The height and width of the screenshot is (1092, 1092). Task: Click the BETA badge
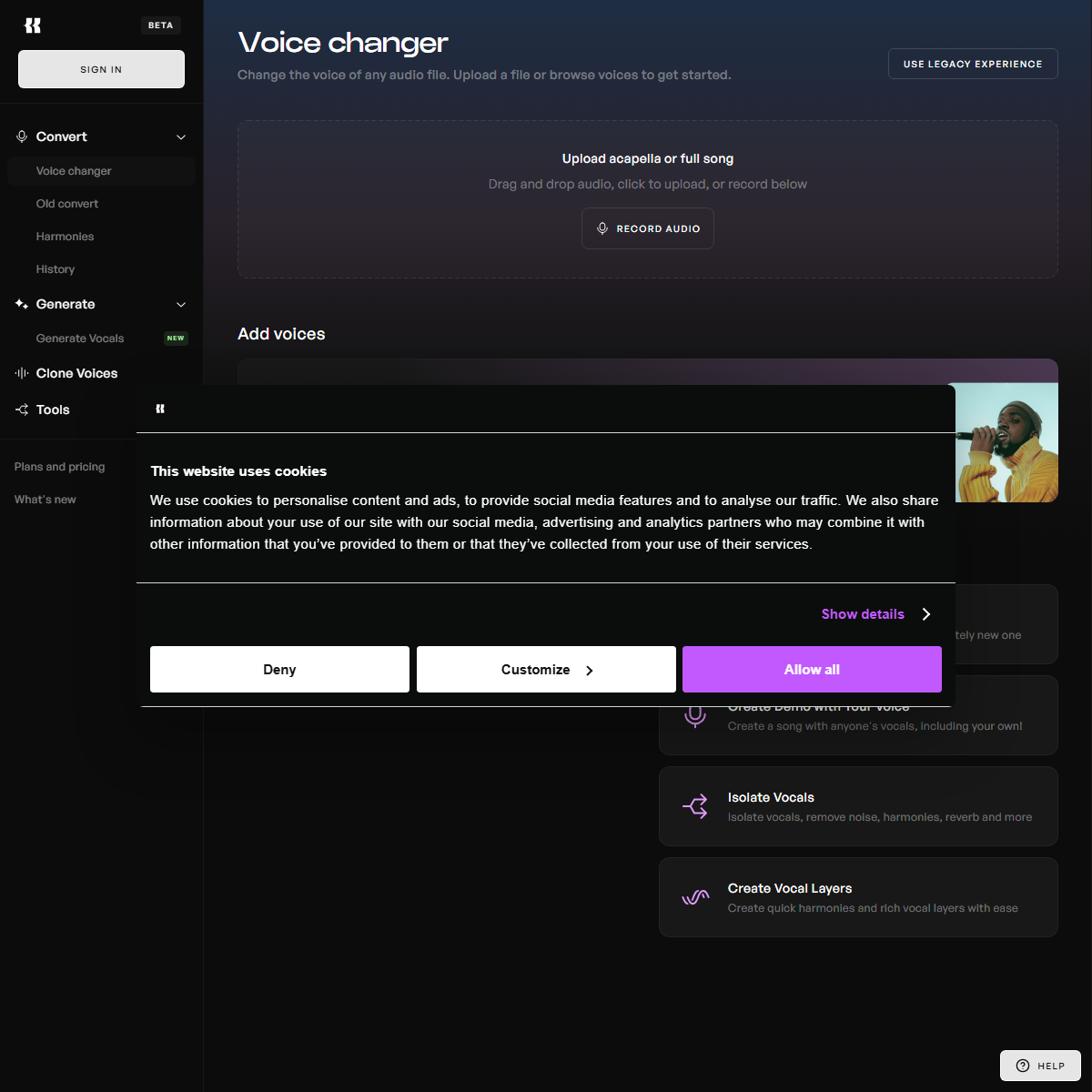pyautogui.click(x=161, y=25)
